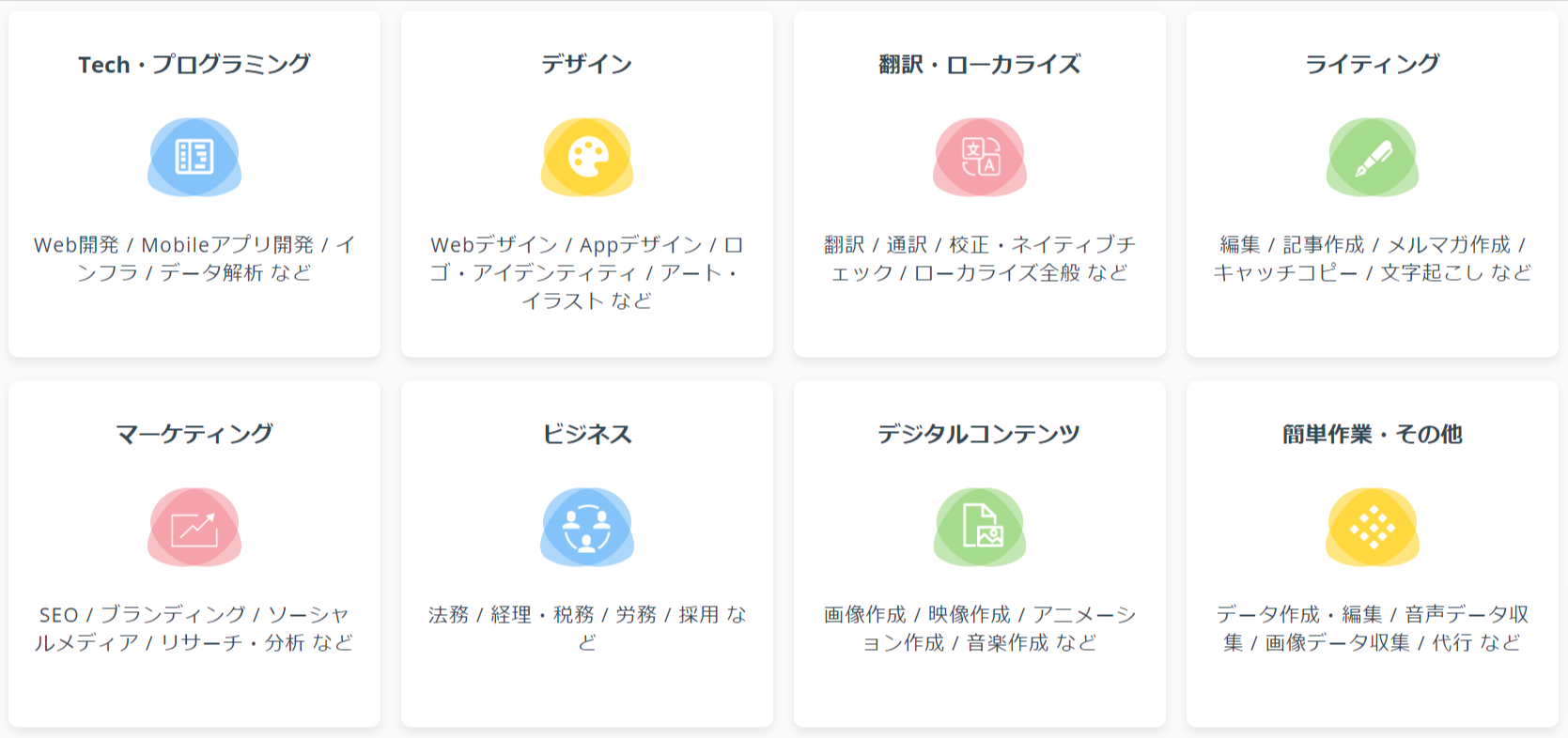
Task: Select the ビジネス people icon
Action: pos(587,526)
